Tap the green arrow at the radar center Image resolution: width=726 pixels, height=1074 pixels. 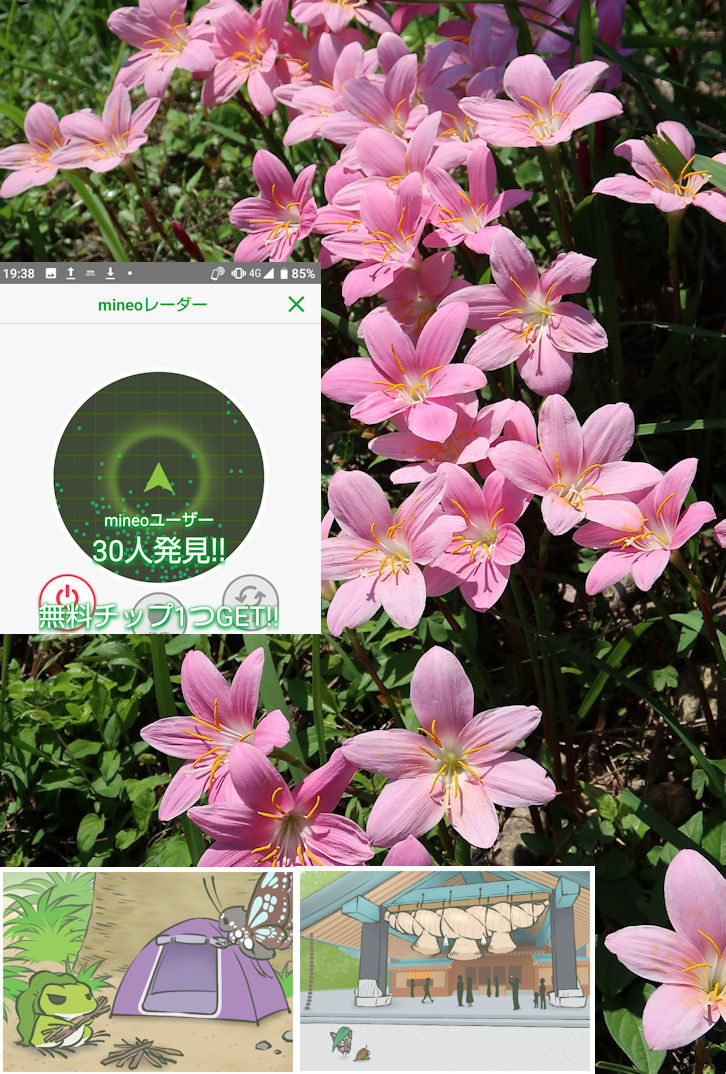point(159,477)
